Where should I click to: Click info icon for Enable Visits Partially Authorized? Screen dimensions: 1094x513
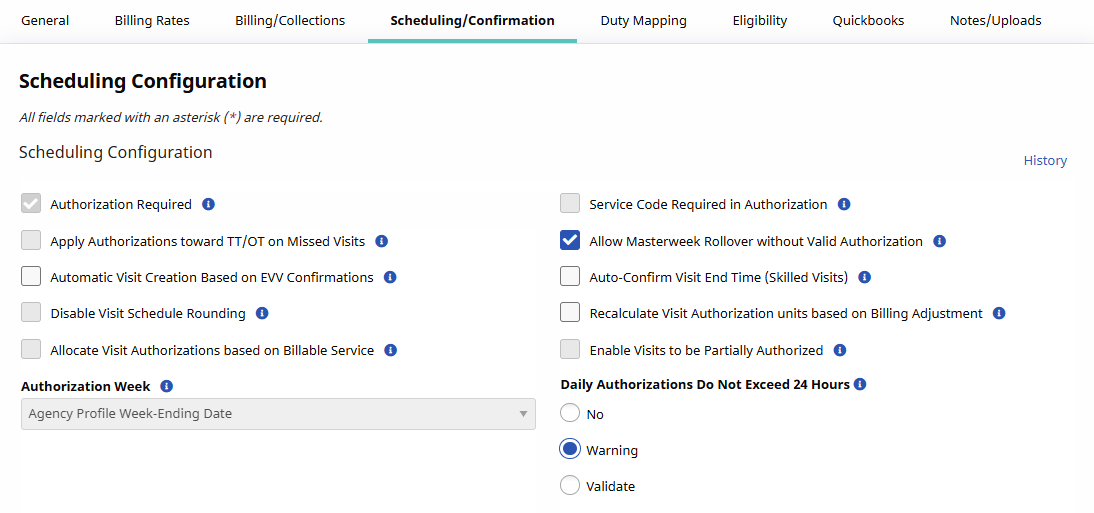pos(840,350)
